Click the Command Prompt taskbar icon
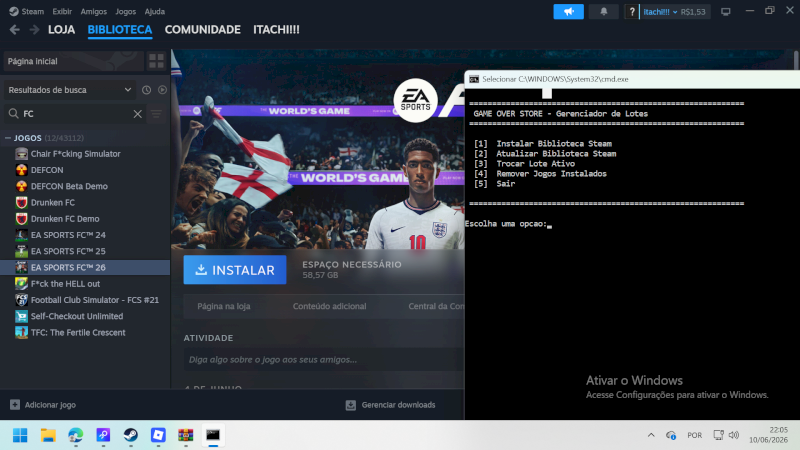Image resolution: width=800 pixels, height=450 pixels. click(x=213, y=435)
